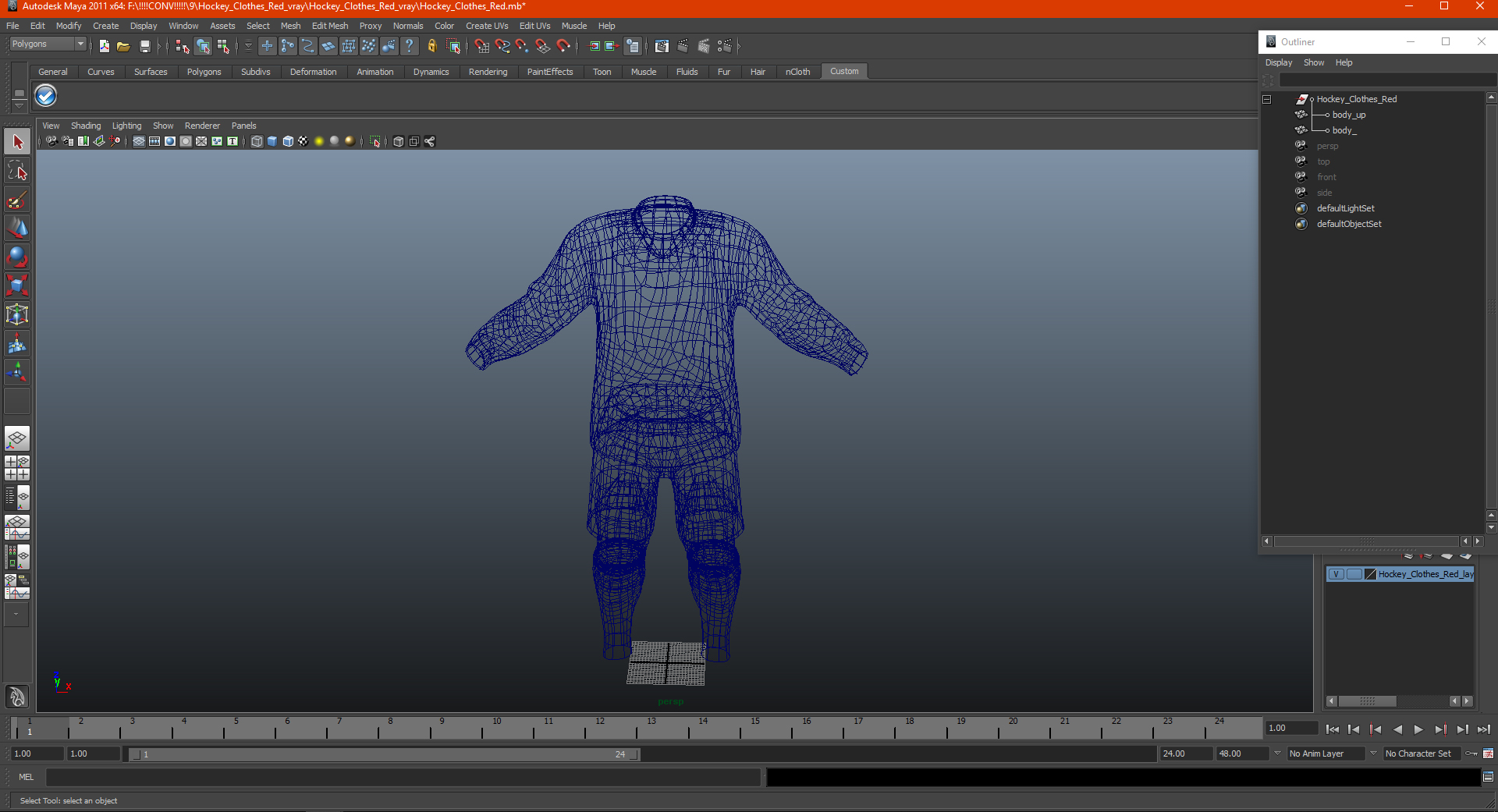Choose the Rotate tool sphere icon

tap(17, 257)
